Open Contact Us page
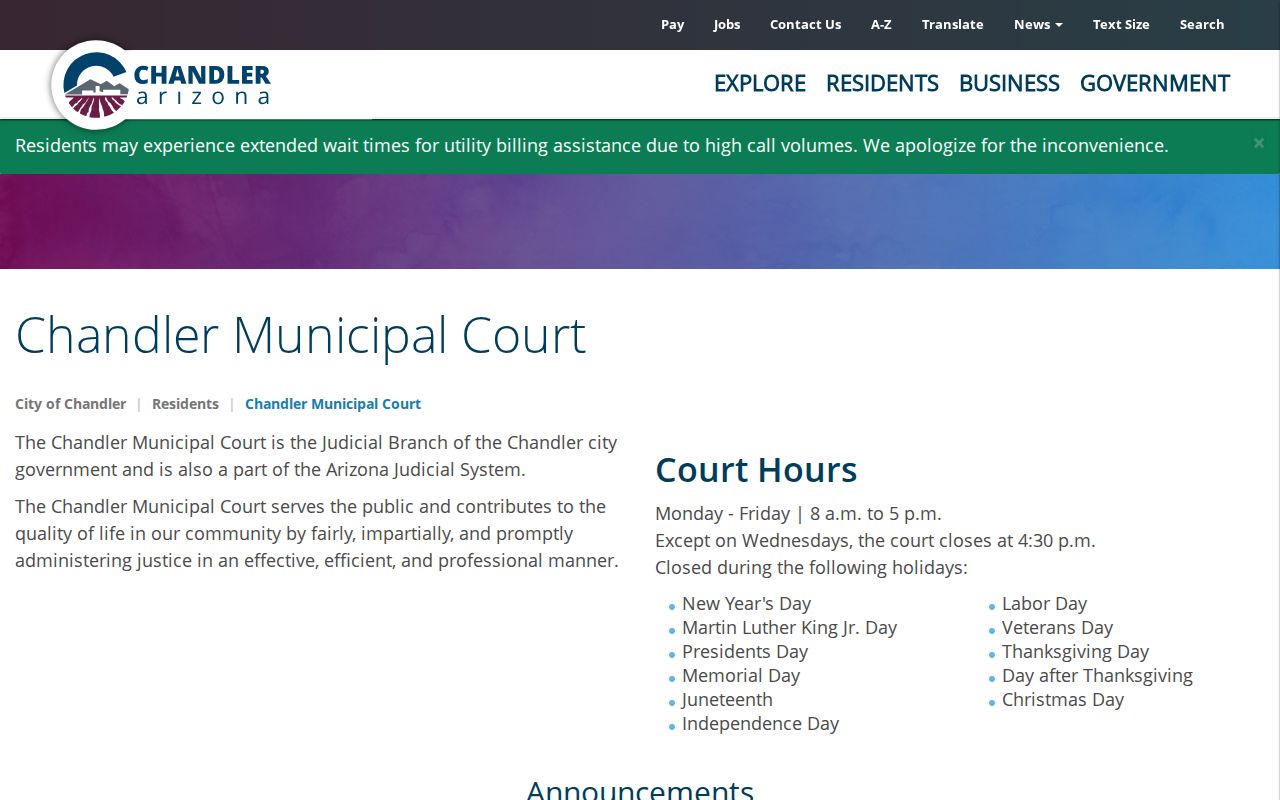 [805, 25]
